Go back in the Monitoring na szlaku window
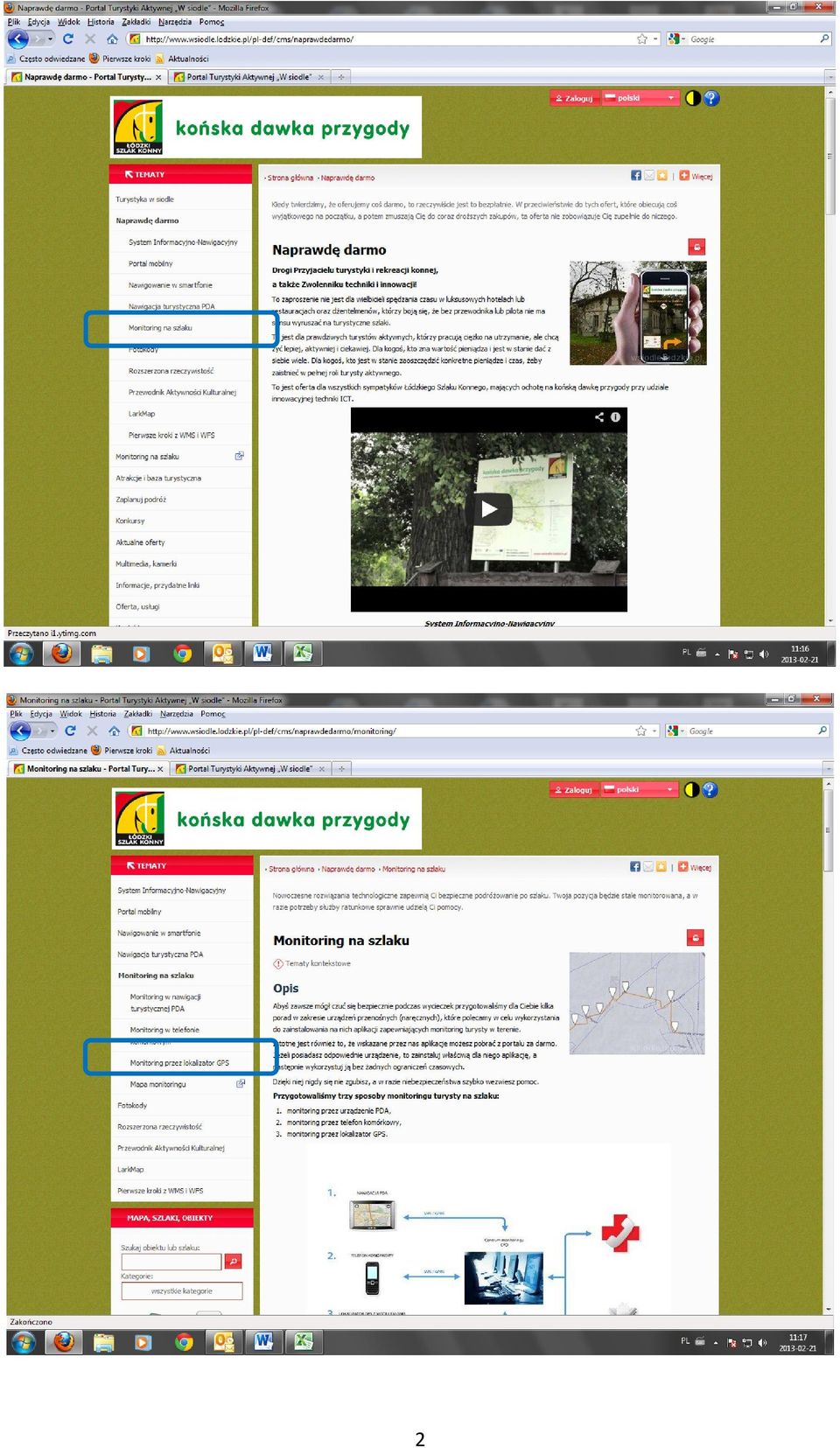This screenshot has height=1448, width=840. [19, 731]
